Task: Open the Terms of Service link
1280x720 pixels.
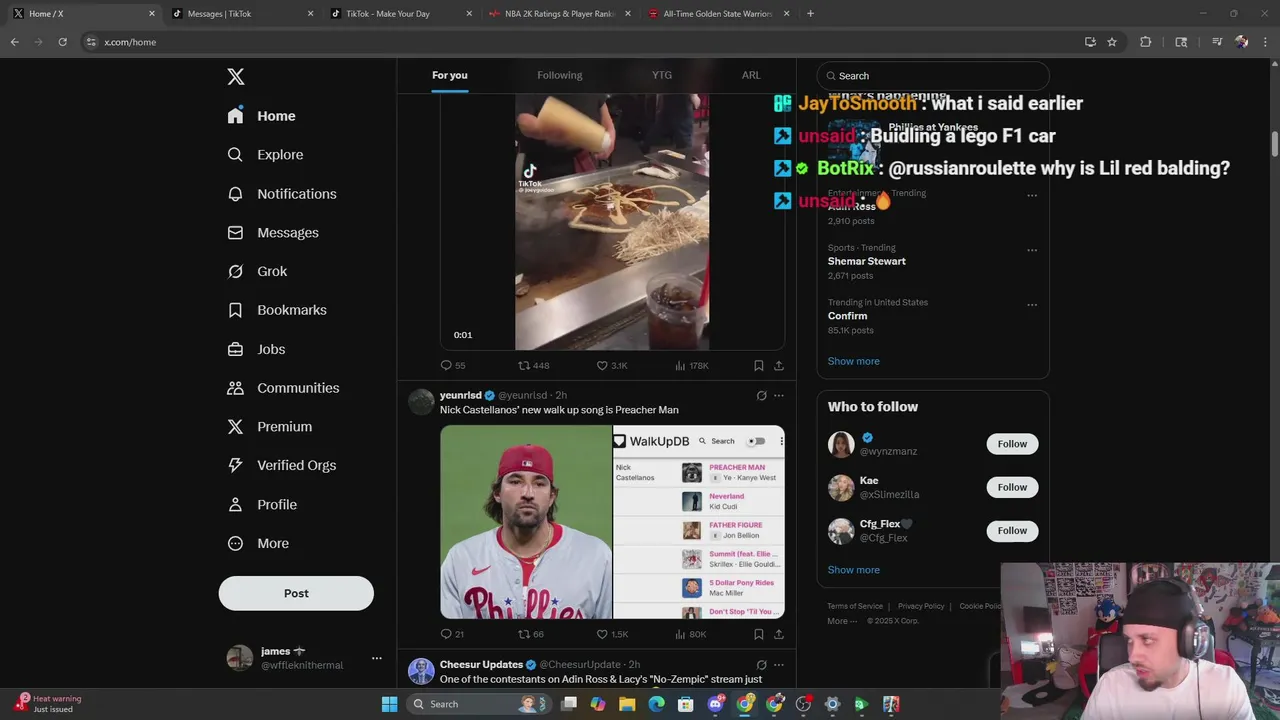Action: point(855,606)
